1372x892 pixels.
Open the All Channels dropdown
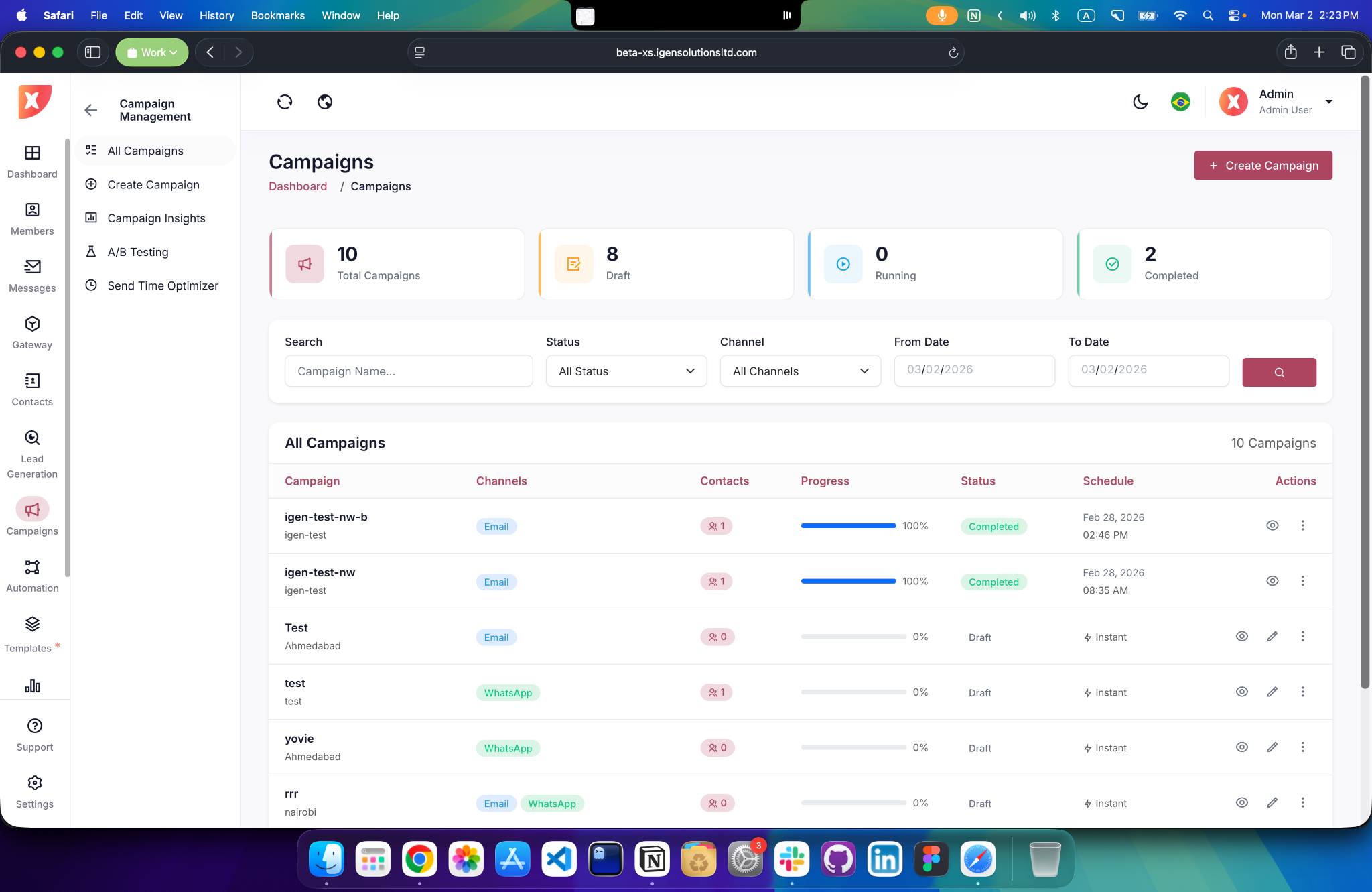click(800, 371)
